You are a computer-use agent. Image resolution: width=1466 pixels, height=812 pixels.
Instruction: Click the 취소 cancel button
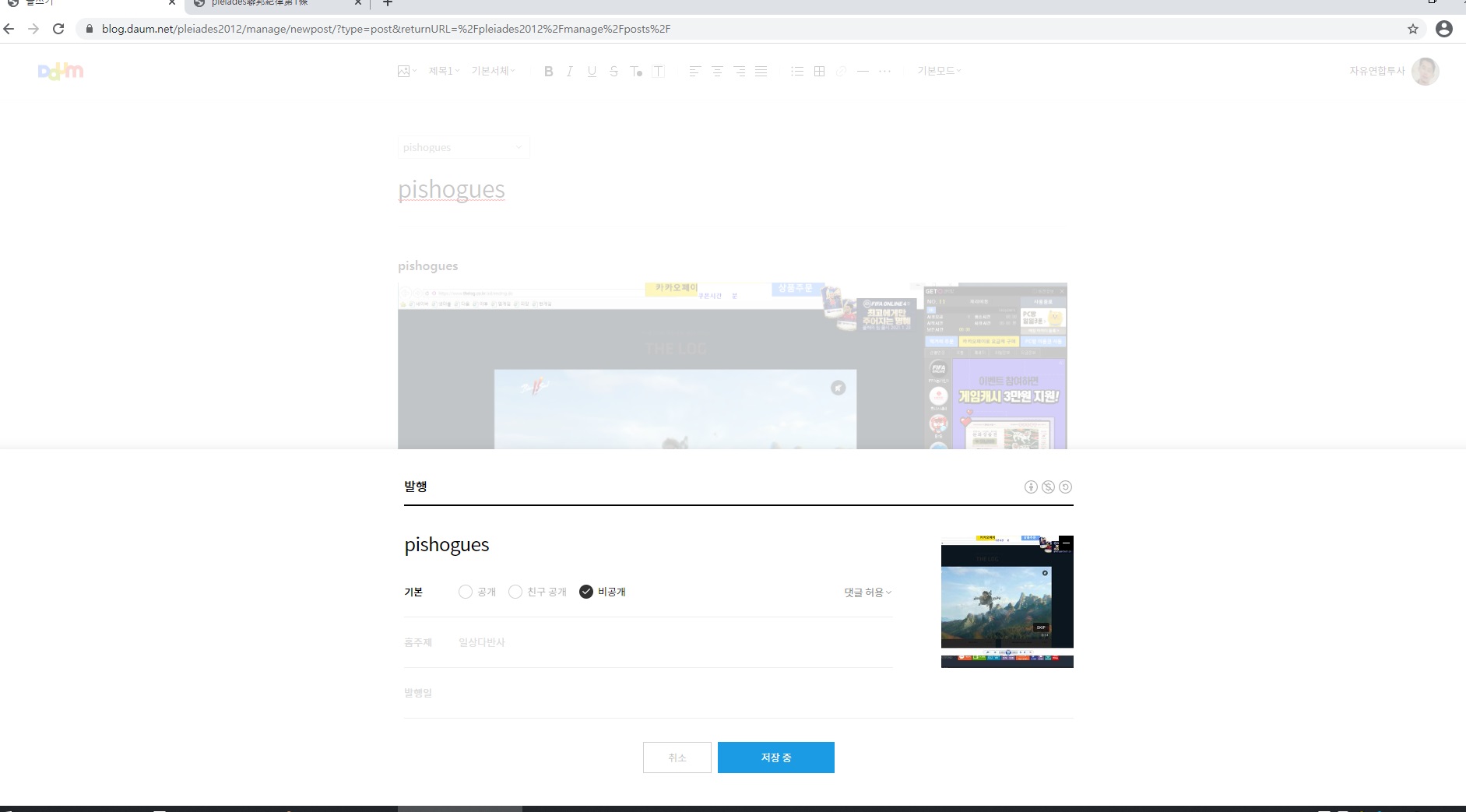click(x=677, y=758)
